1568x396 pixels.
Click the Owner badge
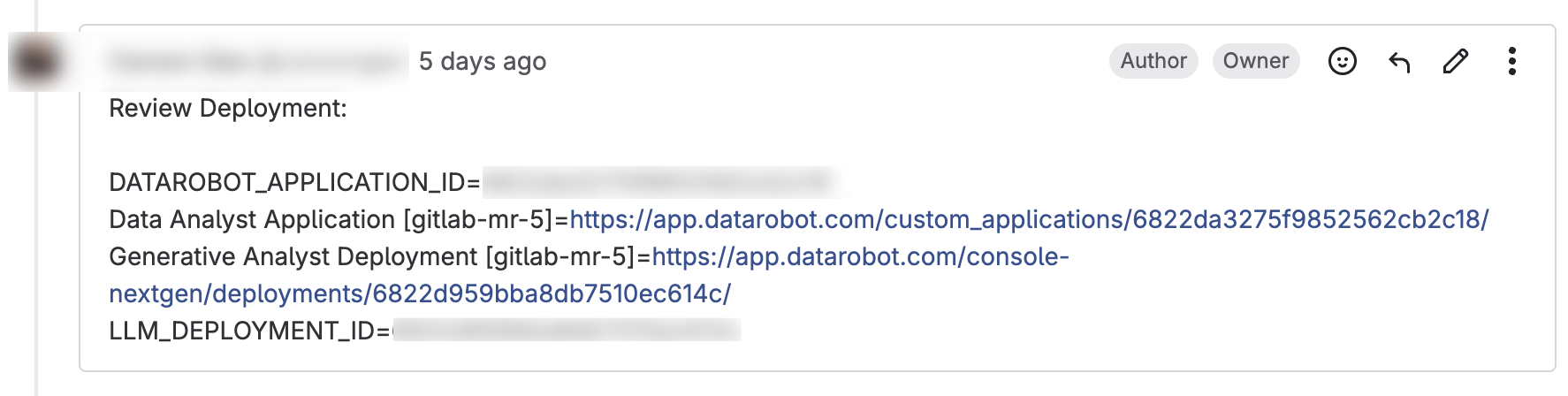pos(1256,61)
